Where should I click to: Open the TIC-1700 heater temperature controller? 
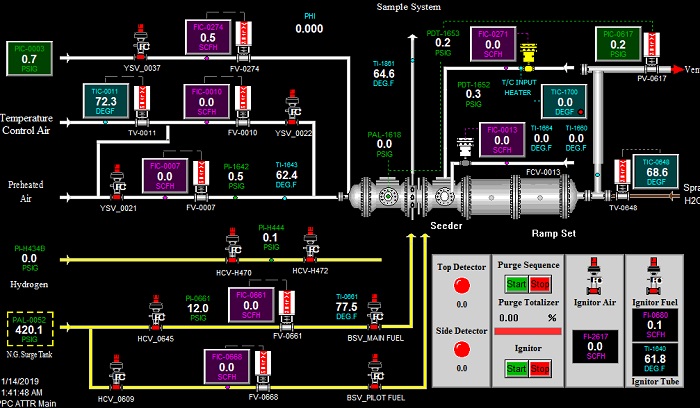(x=565, y=102)
